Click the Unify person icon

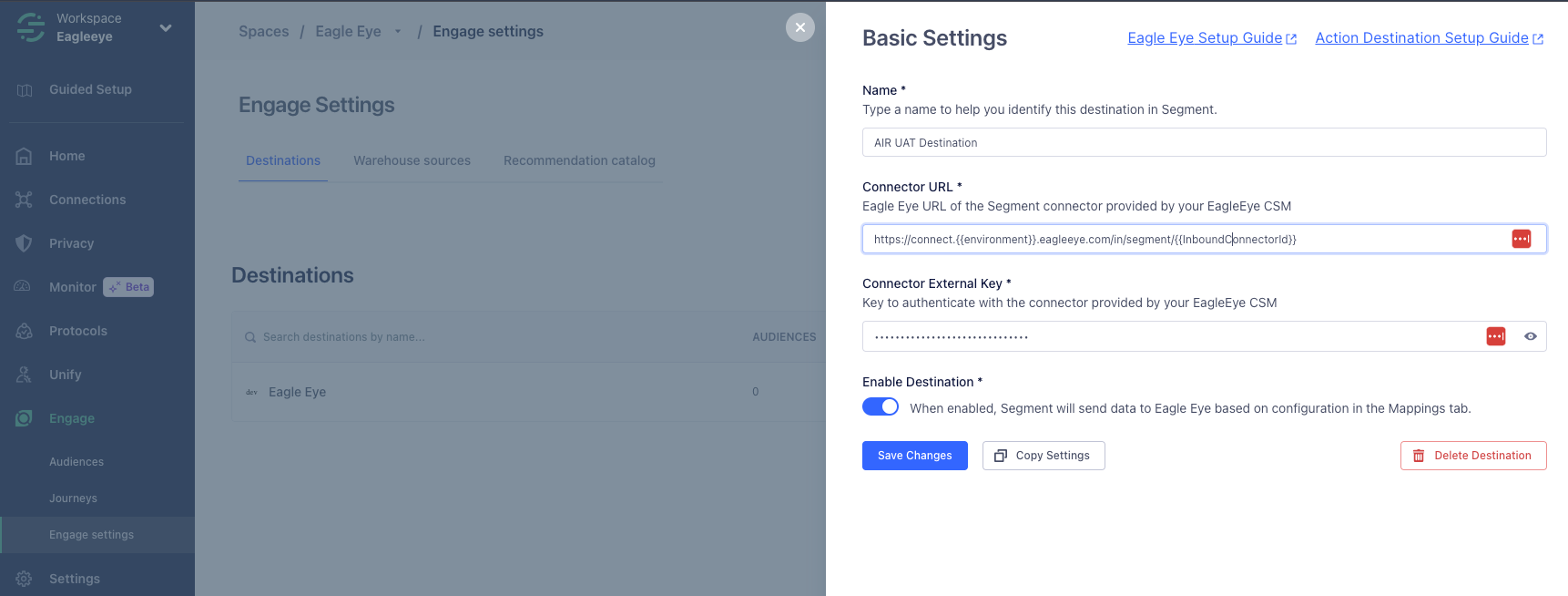25,375
